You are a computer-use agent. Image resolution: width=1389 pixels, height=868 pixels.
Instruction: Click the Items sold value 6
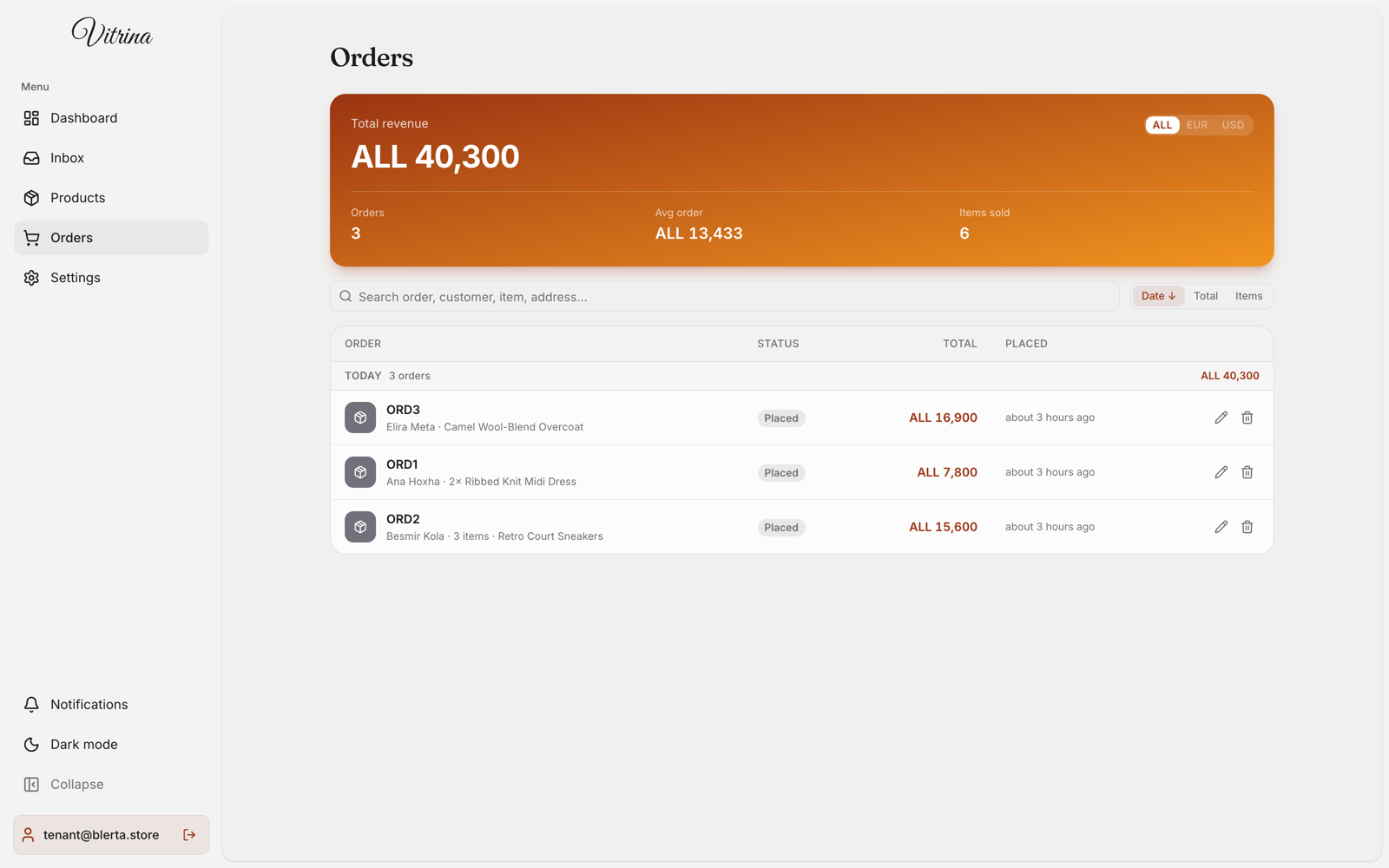[964, 233]
